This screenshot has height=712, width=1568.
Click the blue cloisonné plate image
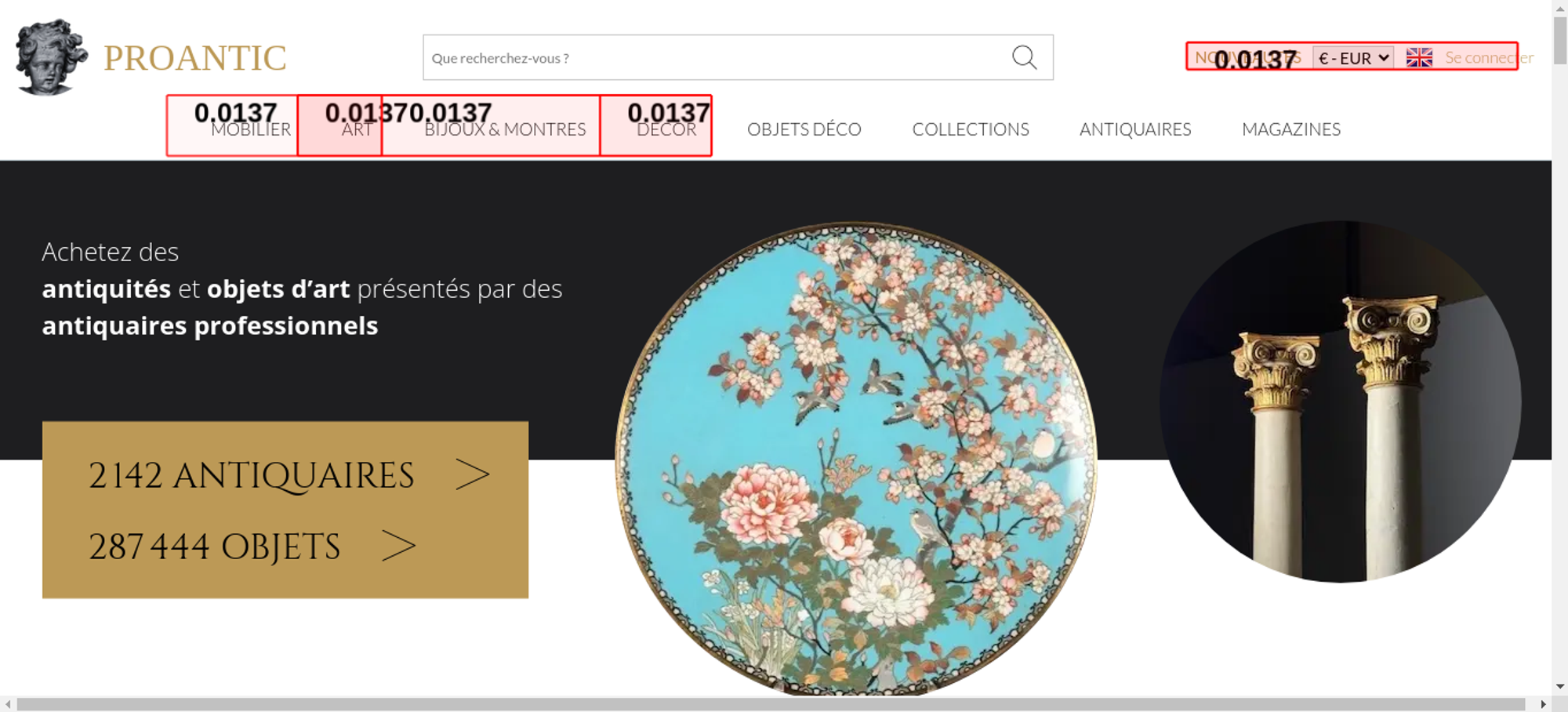(x=855, y=460)
